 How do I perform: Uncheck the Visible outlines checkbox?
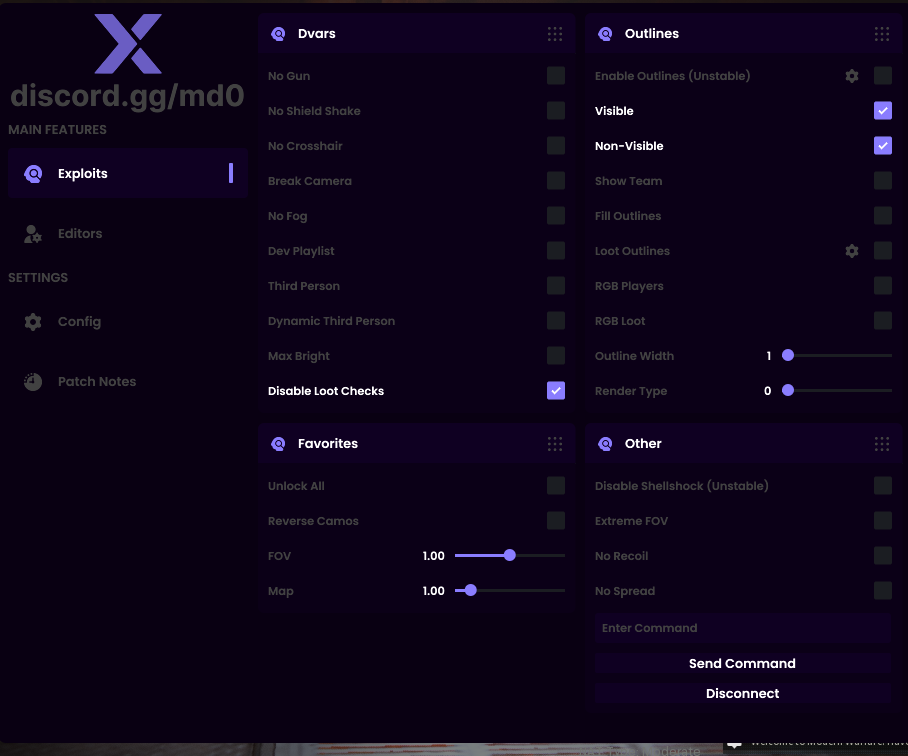pyautogui.click(x=883, y=111)
